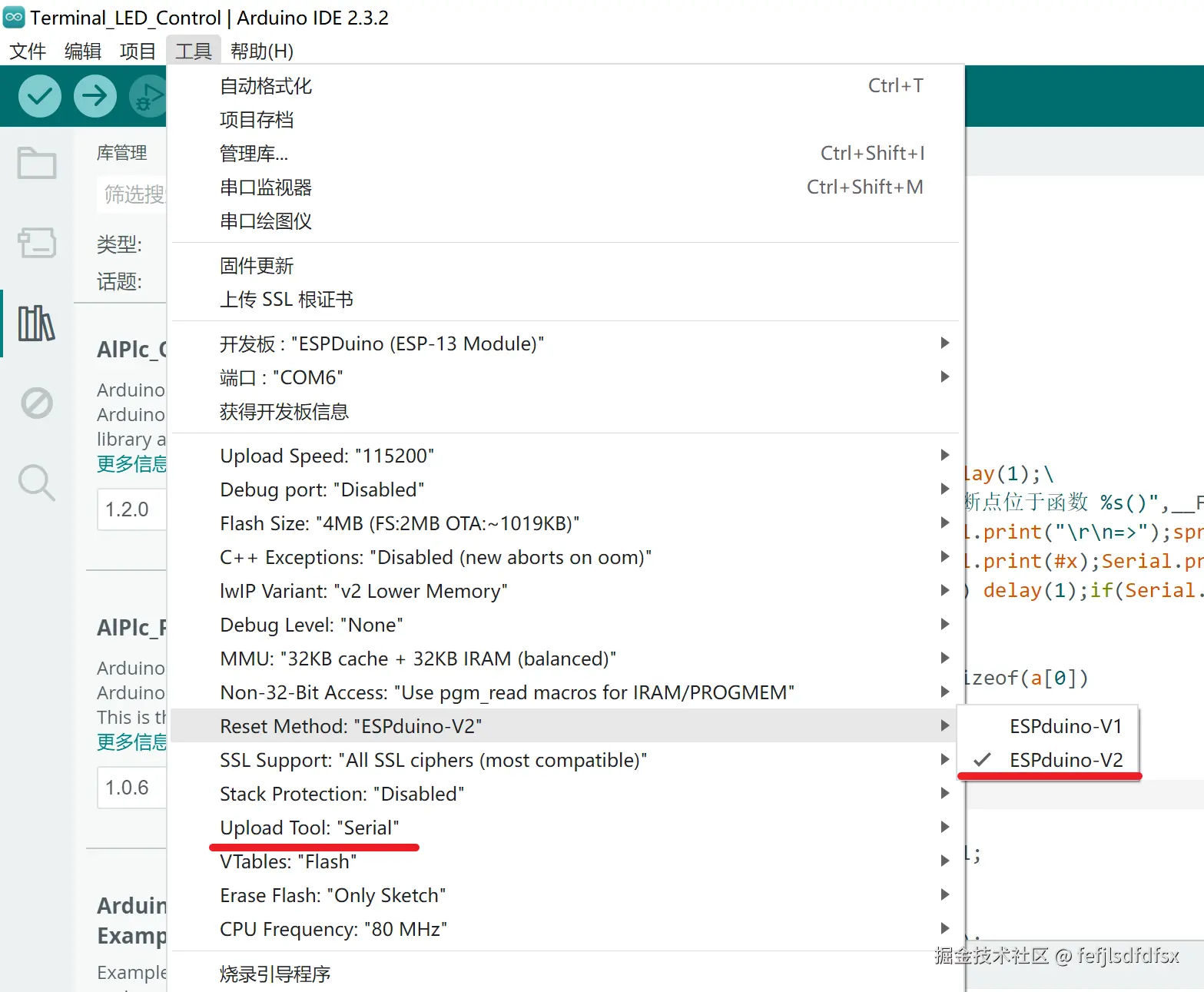The height and width of the screenshot is (992, 1204).
Task: Click the library search filter field
Action: [132, 194]
